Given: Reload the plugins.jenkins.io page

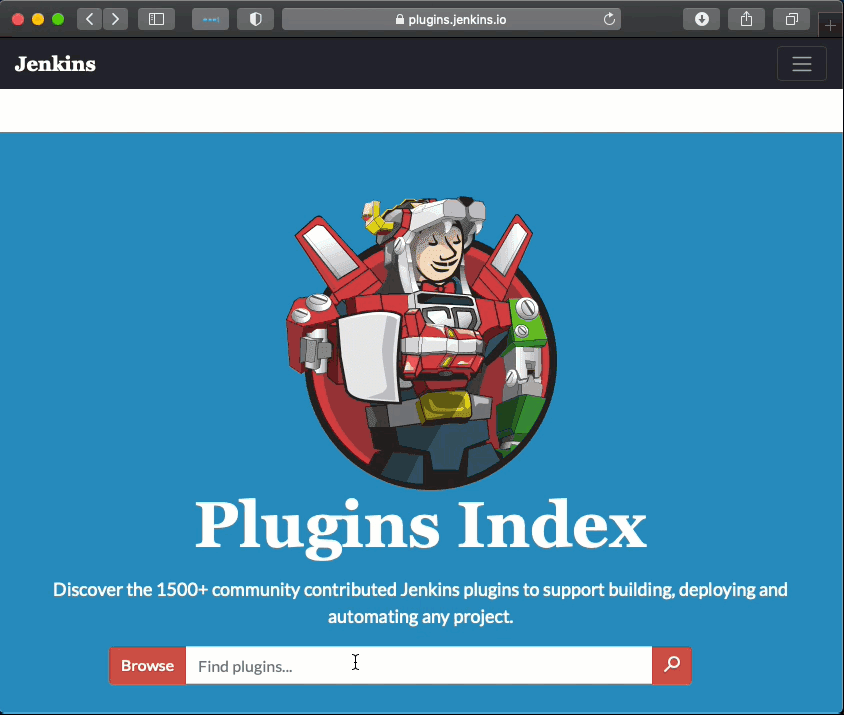Looking at the screenshot, I should [x=609, y=19].
